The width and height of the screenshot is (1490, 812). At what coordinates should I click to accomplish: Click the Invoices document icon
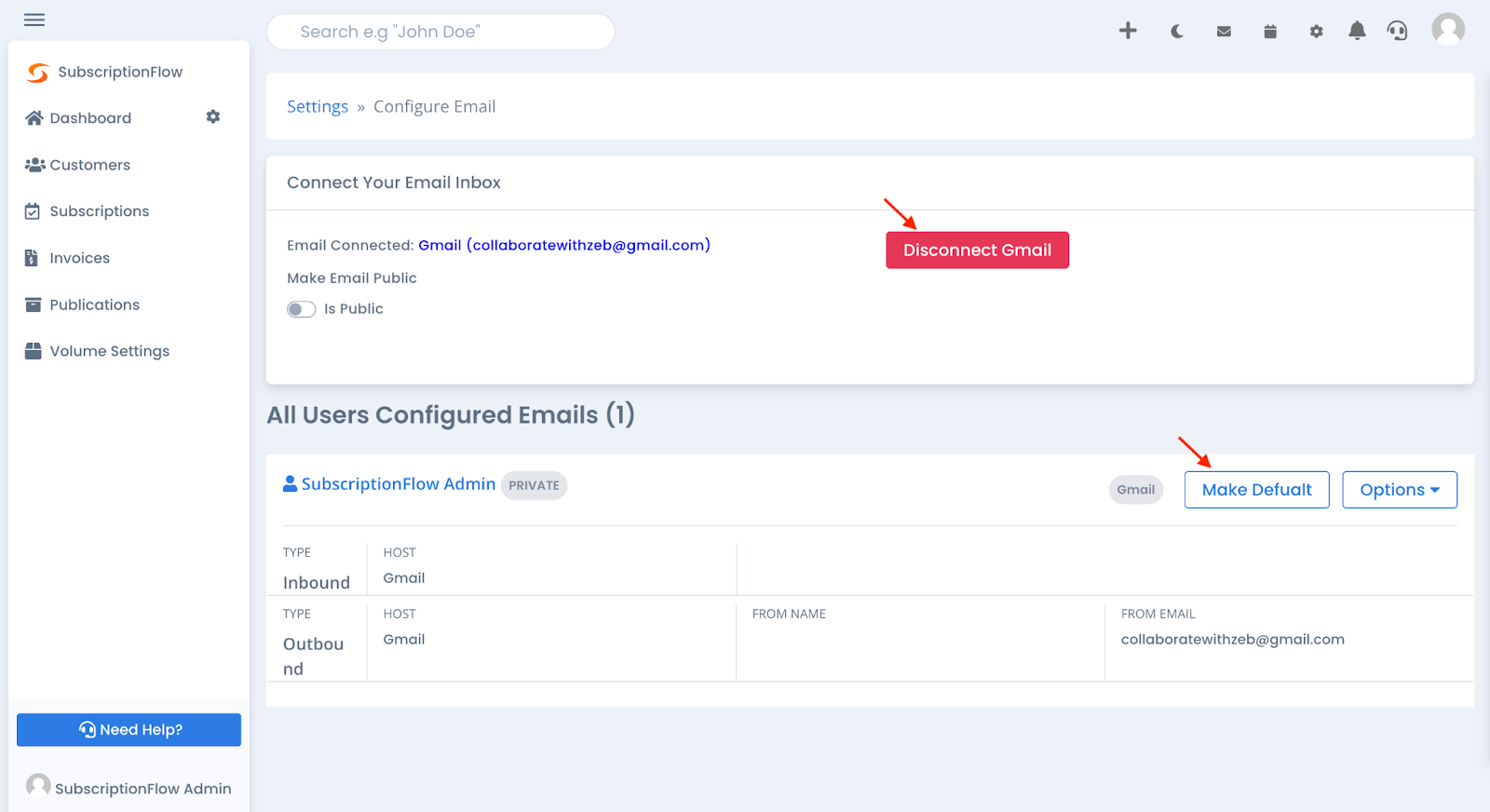(x=32, y=258)
